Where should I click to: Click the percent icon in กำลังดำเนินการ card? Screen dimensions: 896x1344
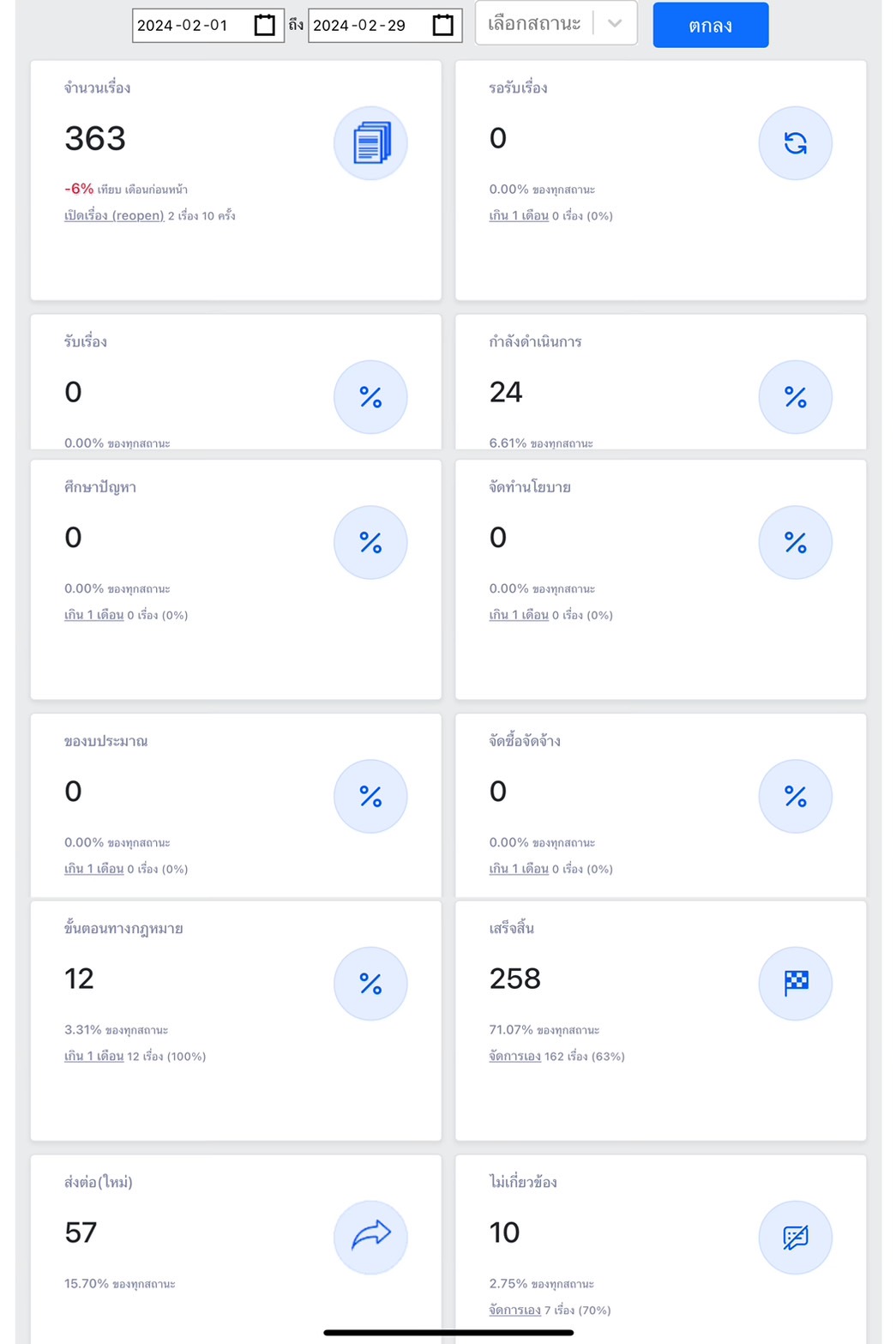(796, 397)
